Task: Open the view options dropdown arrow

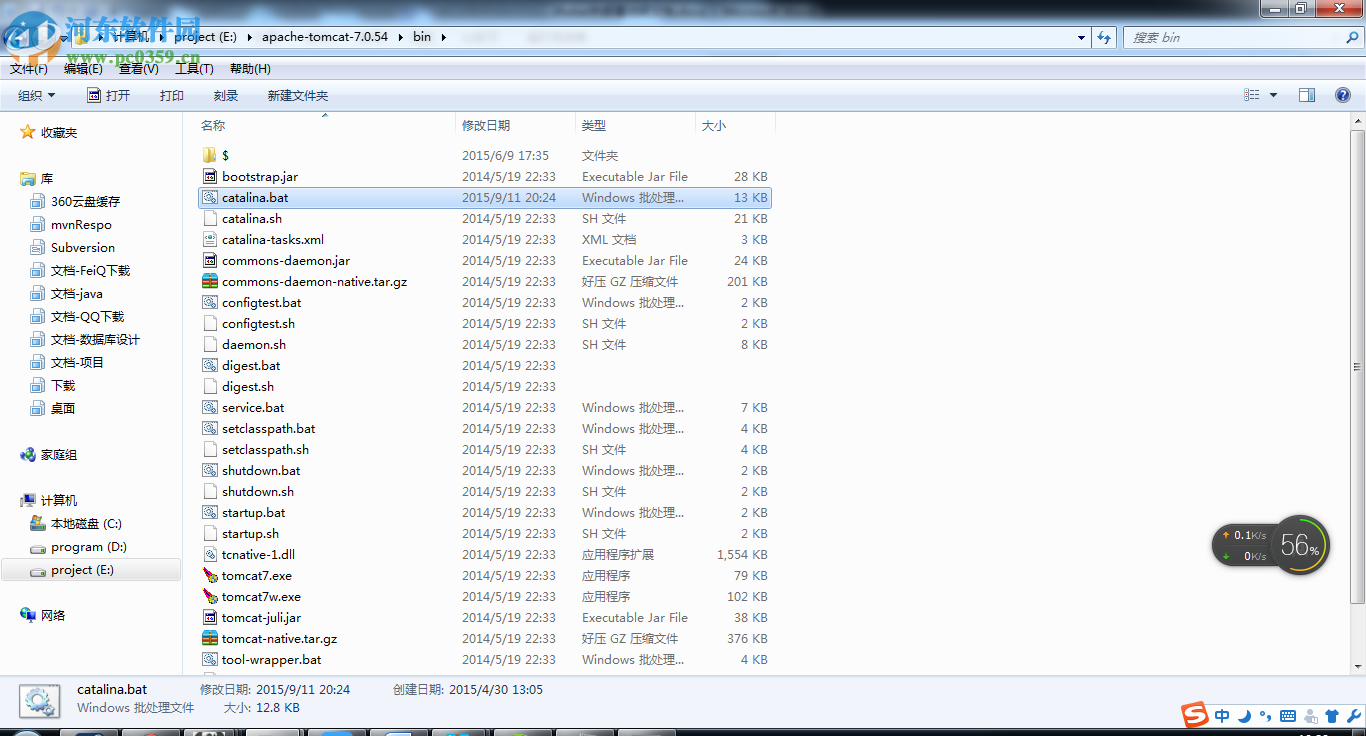Action: pos(1273,95)
